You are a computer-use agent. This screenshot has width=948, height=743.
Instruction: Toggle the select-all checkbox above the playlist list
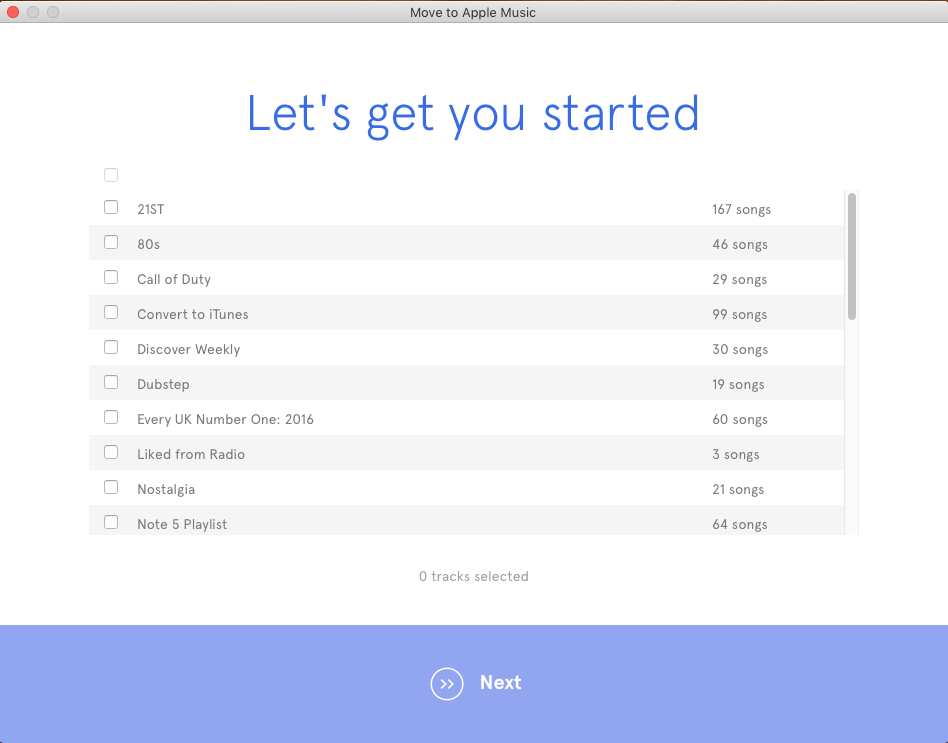point(111,175)
